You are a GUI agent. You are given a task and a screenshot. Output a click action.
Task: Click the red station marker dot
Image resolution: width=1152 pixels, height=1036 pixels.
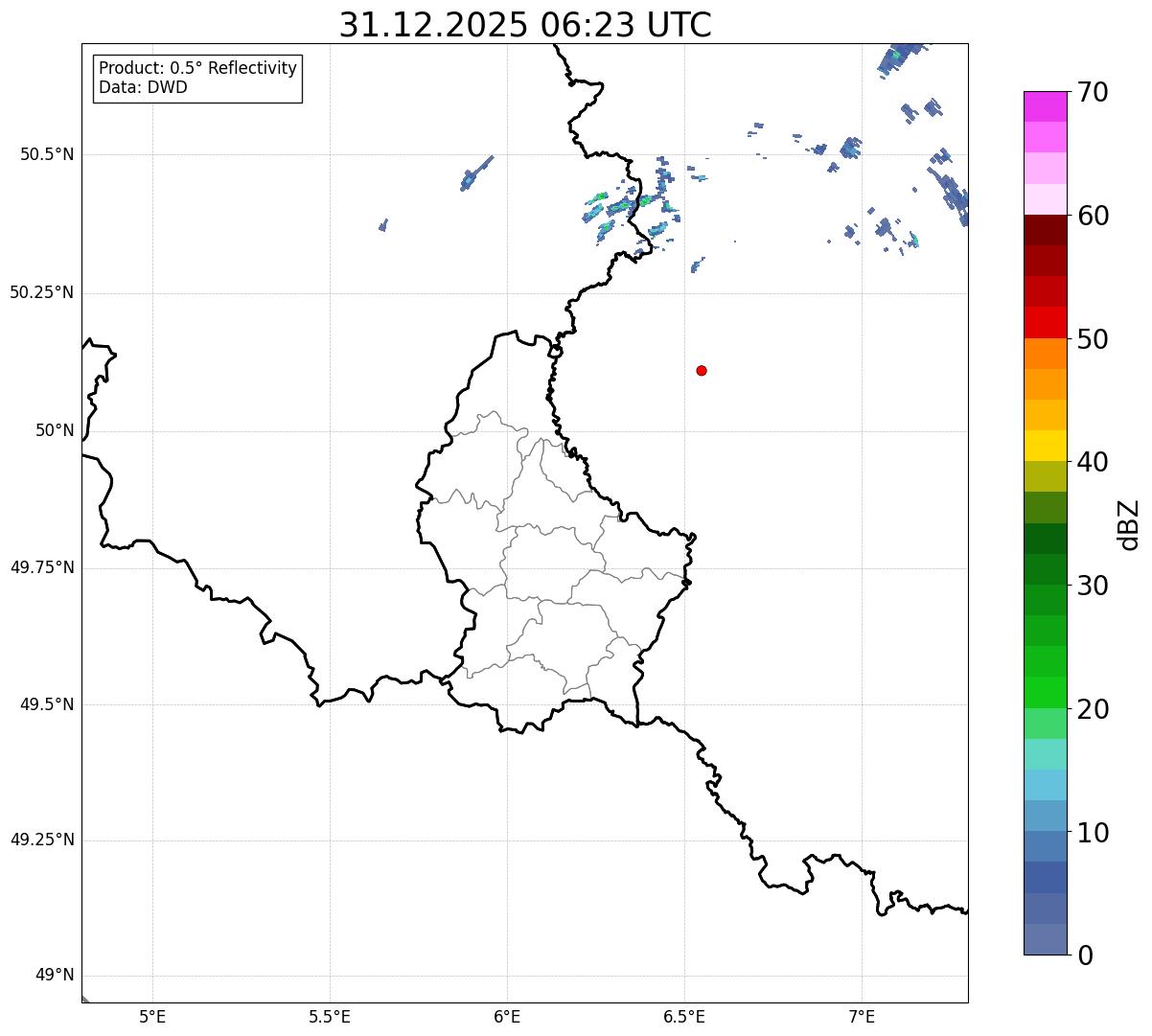[x=702, y=370]
